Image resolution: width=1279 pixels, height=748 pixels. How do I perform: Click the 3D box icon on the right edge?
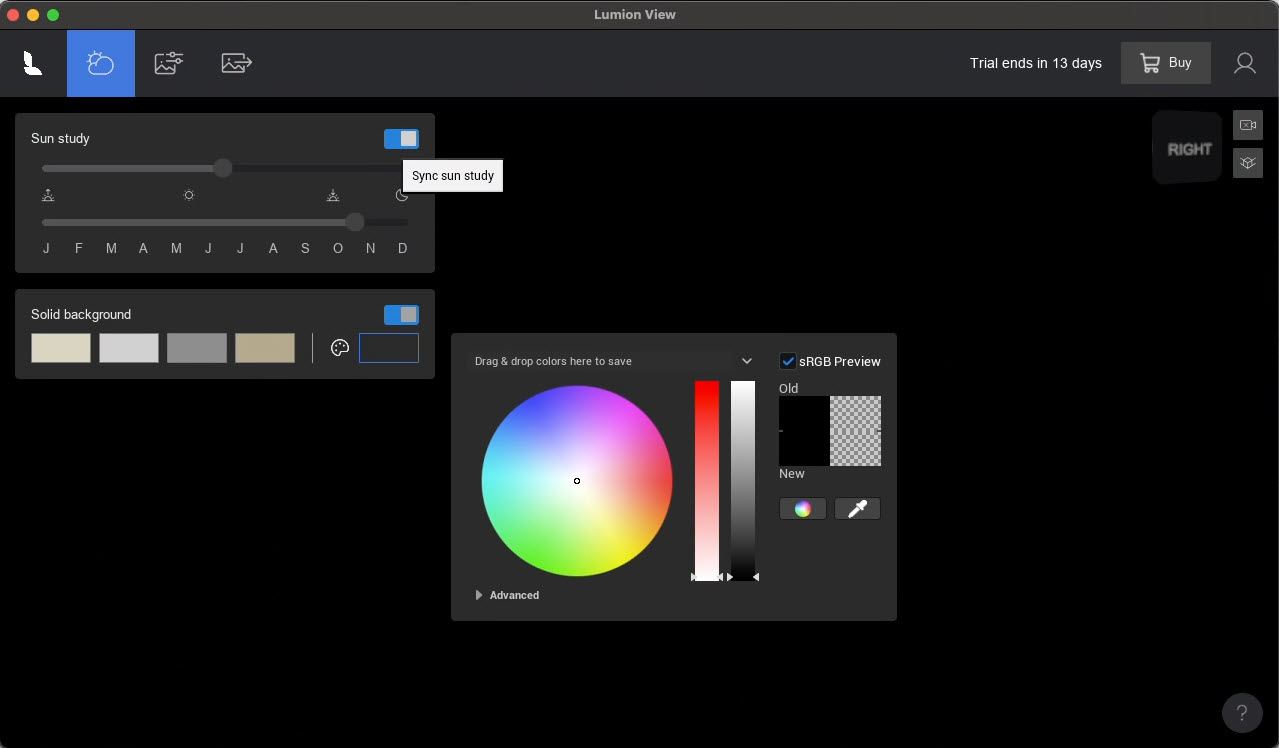coord(1247,162)
